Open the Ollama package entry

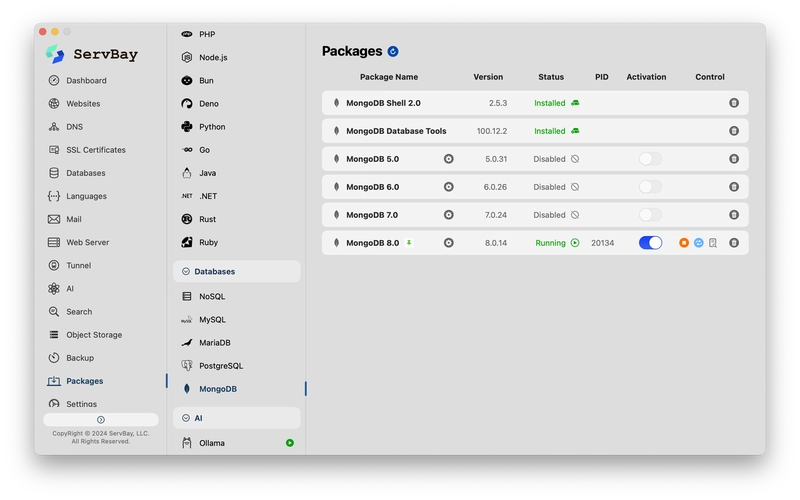click(x=211, y=443)
